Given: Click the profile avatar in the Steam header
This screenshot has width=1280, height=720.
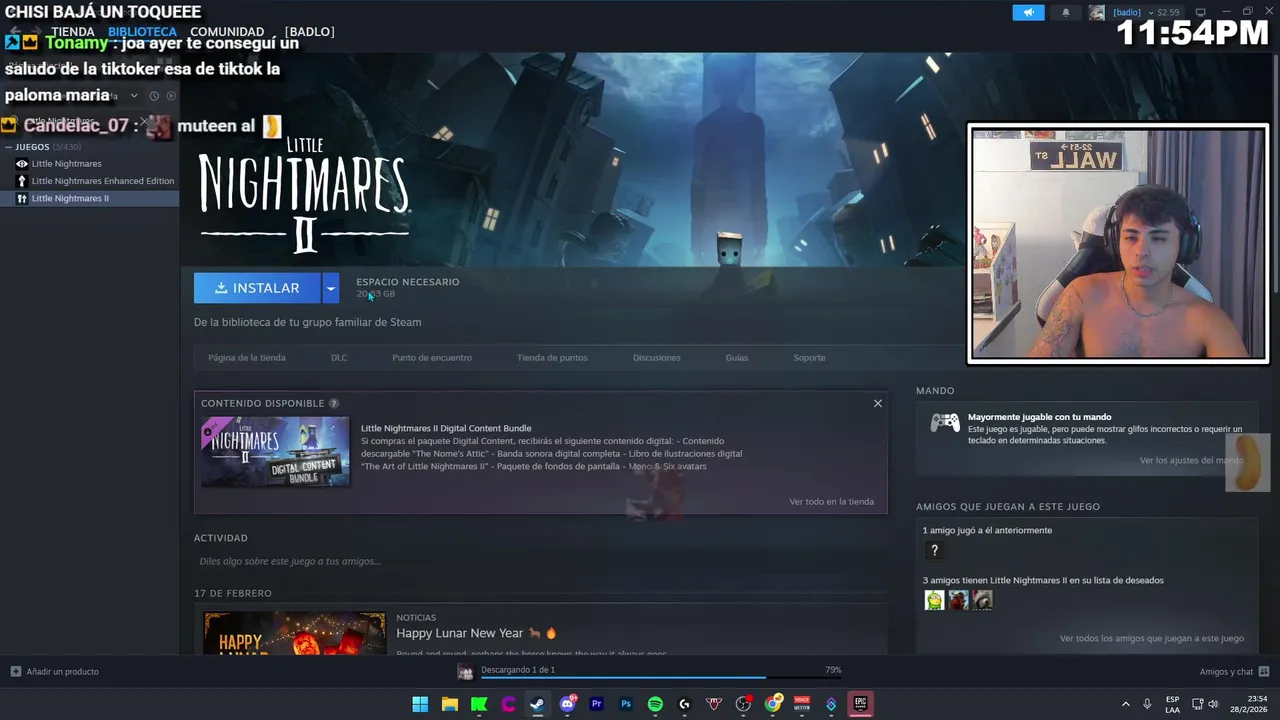Looking at the screenshot, I should click(x=1097, y=12).
